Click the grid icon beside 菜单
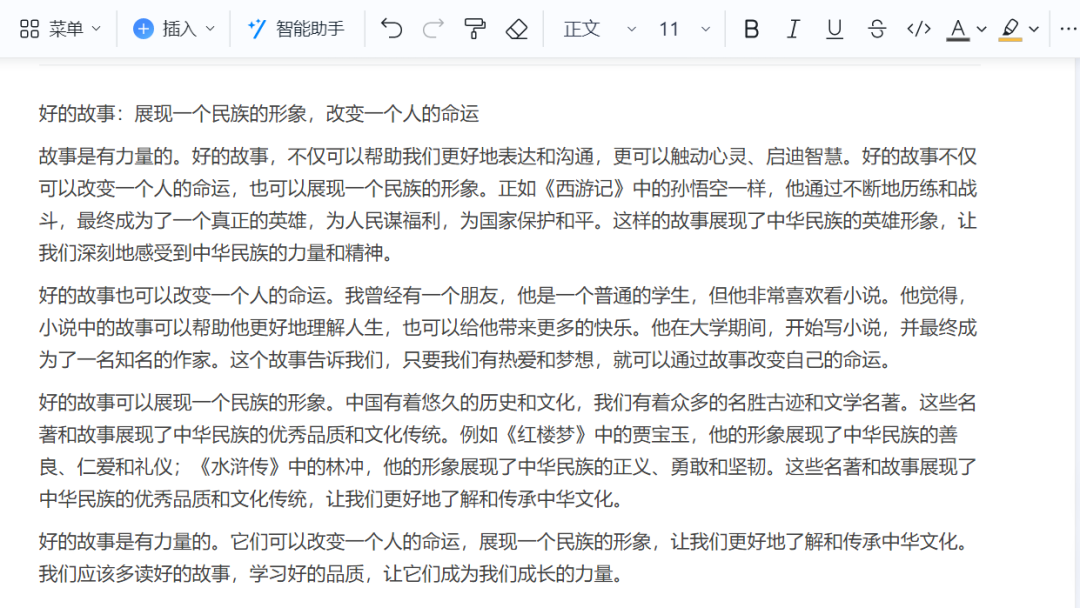This screenshot has width=1080, height=608. [29, 29]
